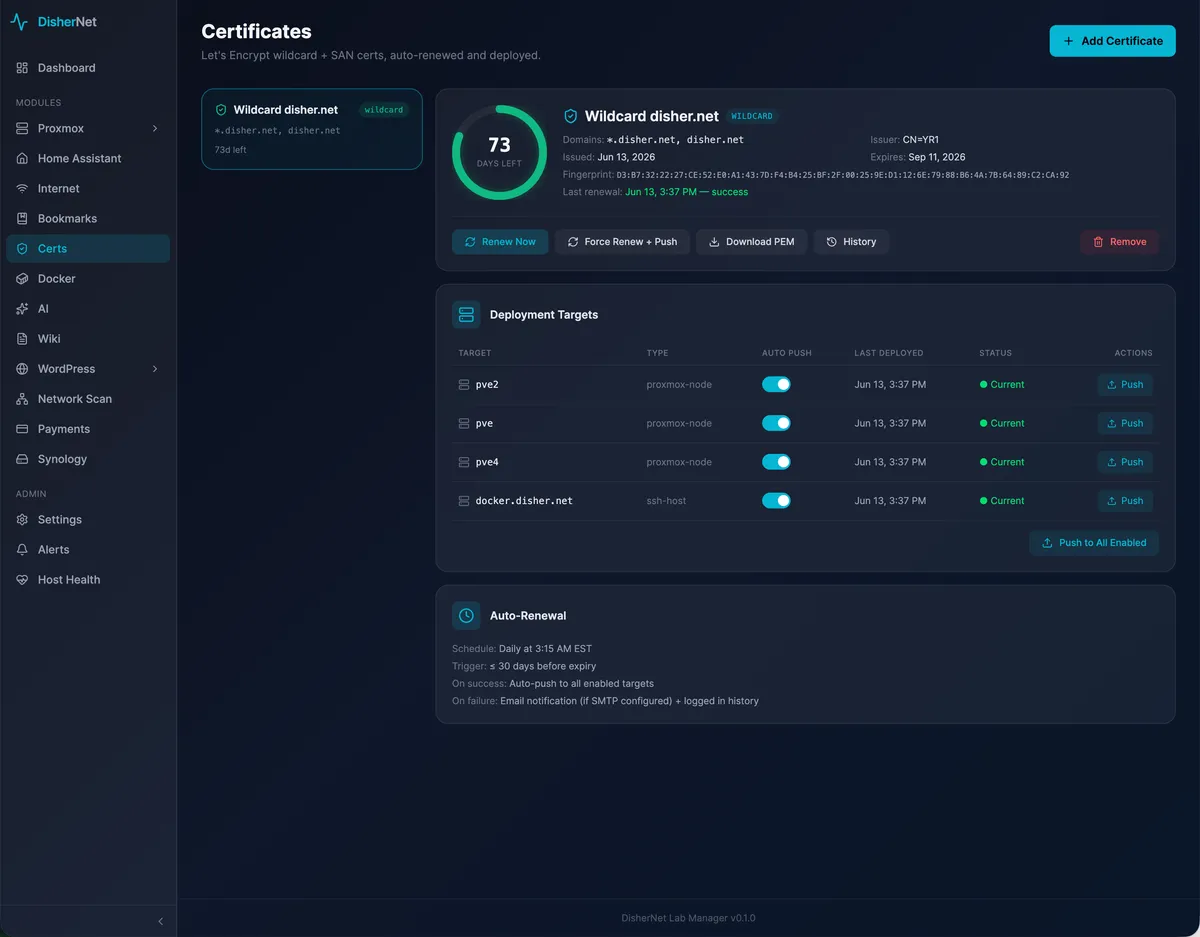This screenshot has height=937, width=1200.
Task: Click Renew Now button
Action: pos(500,242)
